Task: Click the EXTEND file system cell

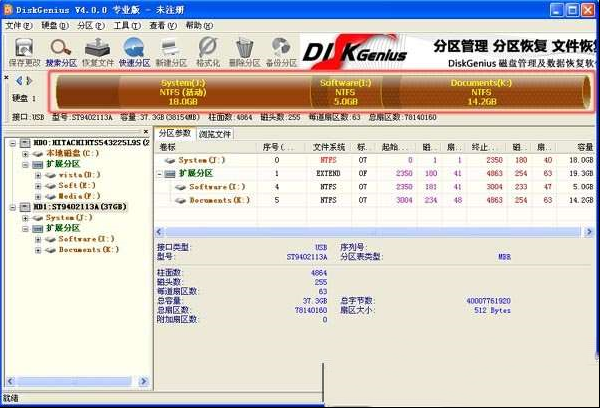Action: pos(328,174)
